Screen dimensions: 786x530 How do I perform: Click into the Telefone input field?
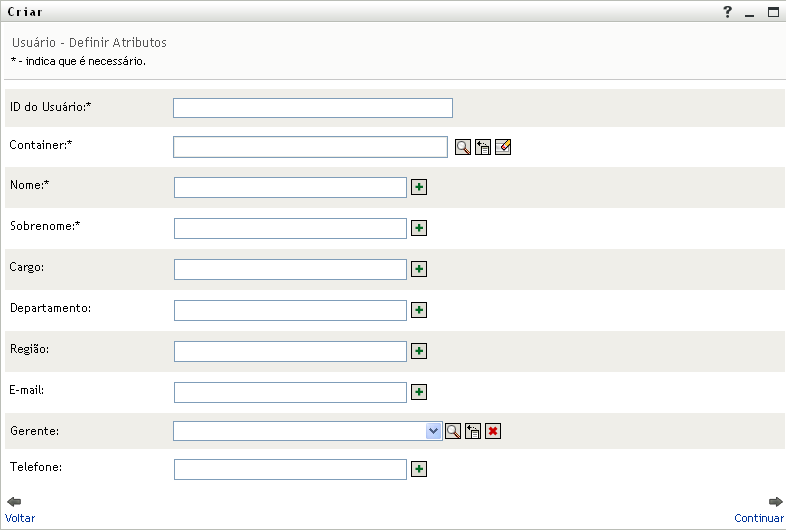pos(290,469)
